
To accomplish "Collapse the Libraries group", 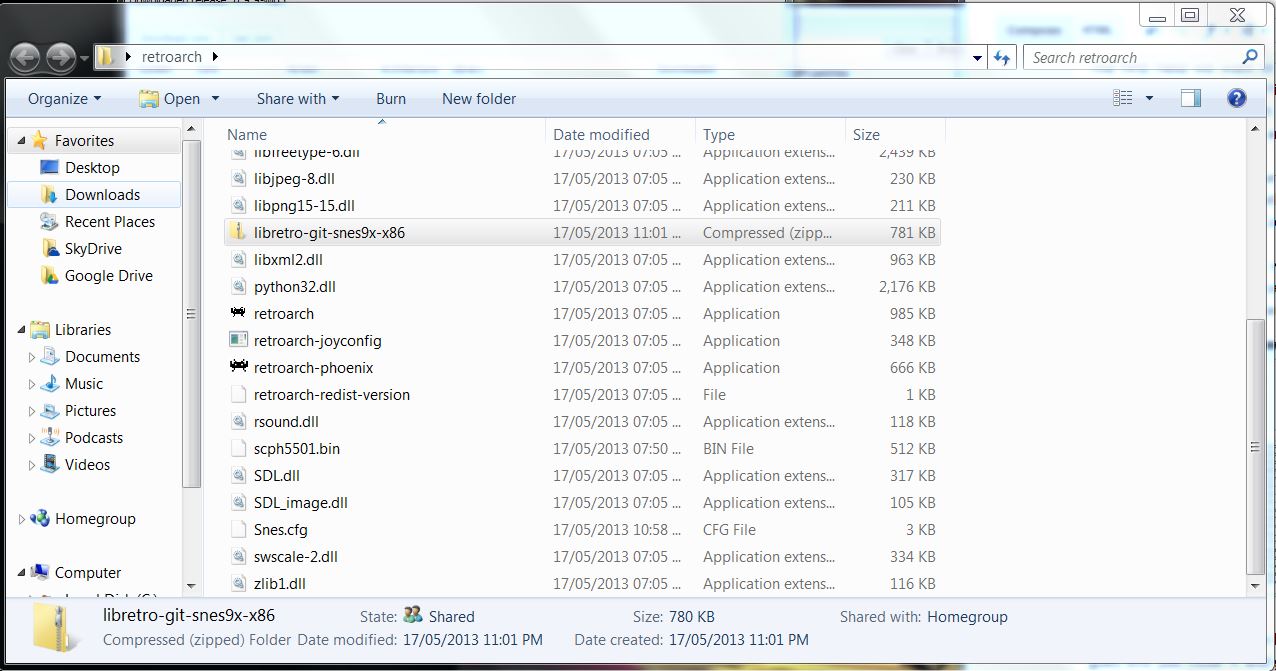I will [x=21, y=330].
